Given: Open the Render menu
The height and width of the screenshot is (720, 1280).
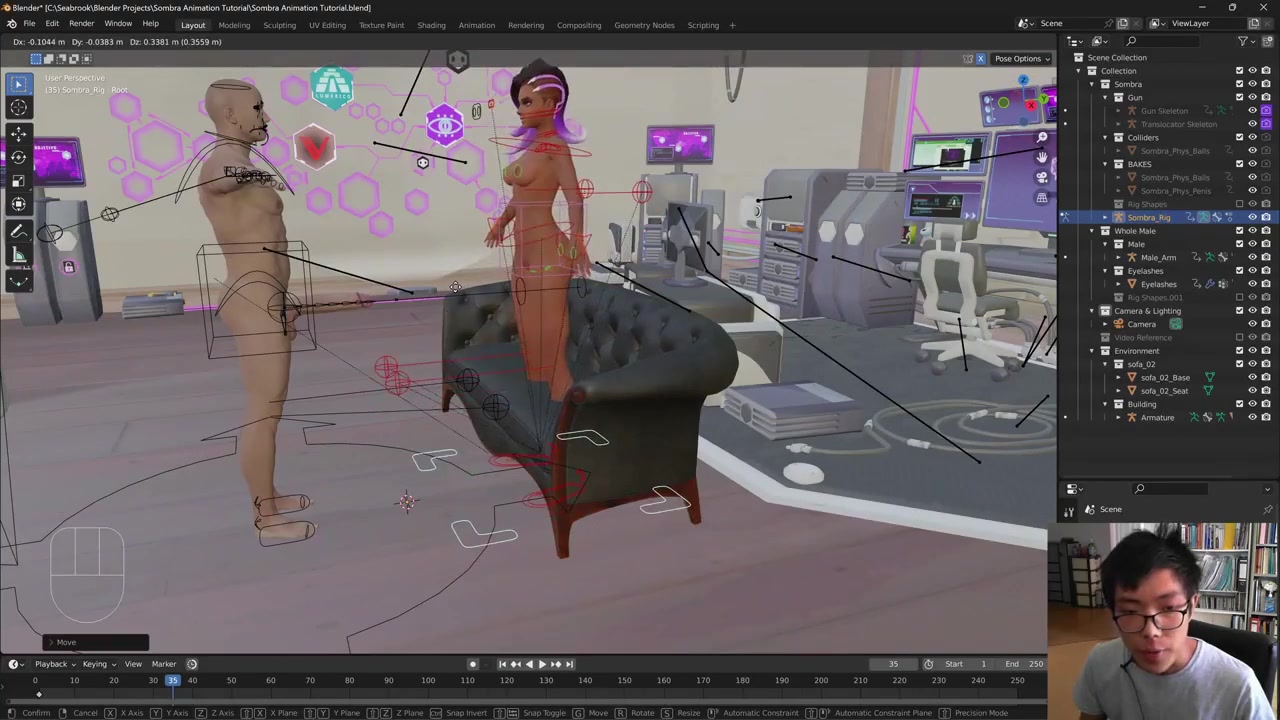Looking at the screenshot, I should tap(81, 24).
